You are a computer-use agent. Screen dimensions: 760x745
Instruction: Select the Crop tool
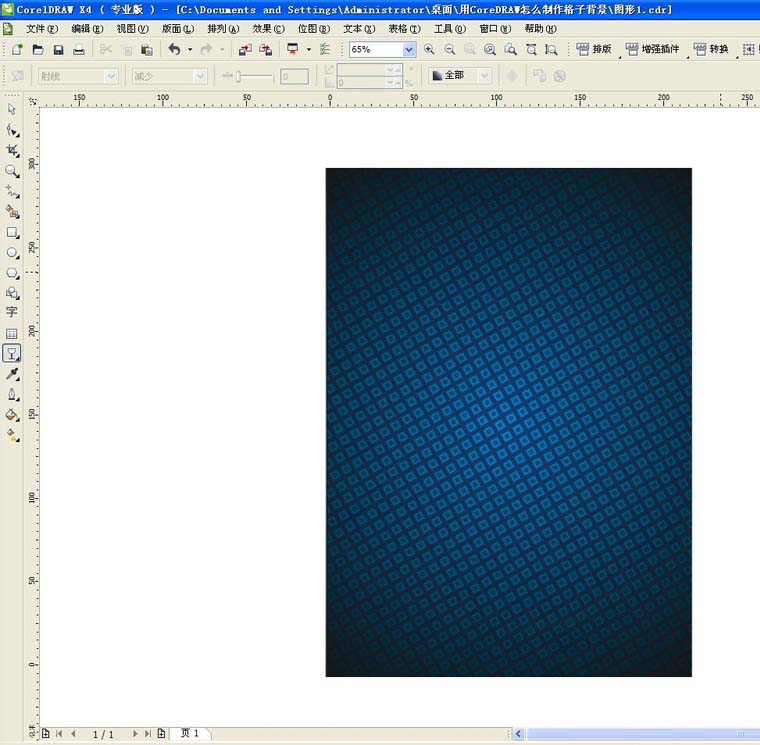click(12, 150)
